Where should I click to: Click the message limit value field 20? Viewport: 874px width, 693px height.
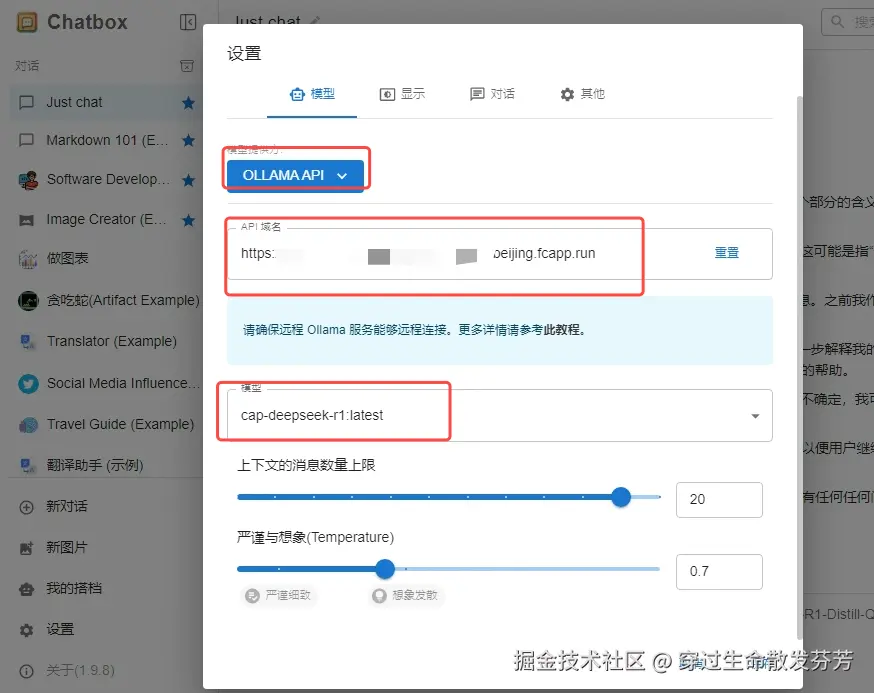[x=719, y=500]
